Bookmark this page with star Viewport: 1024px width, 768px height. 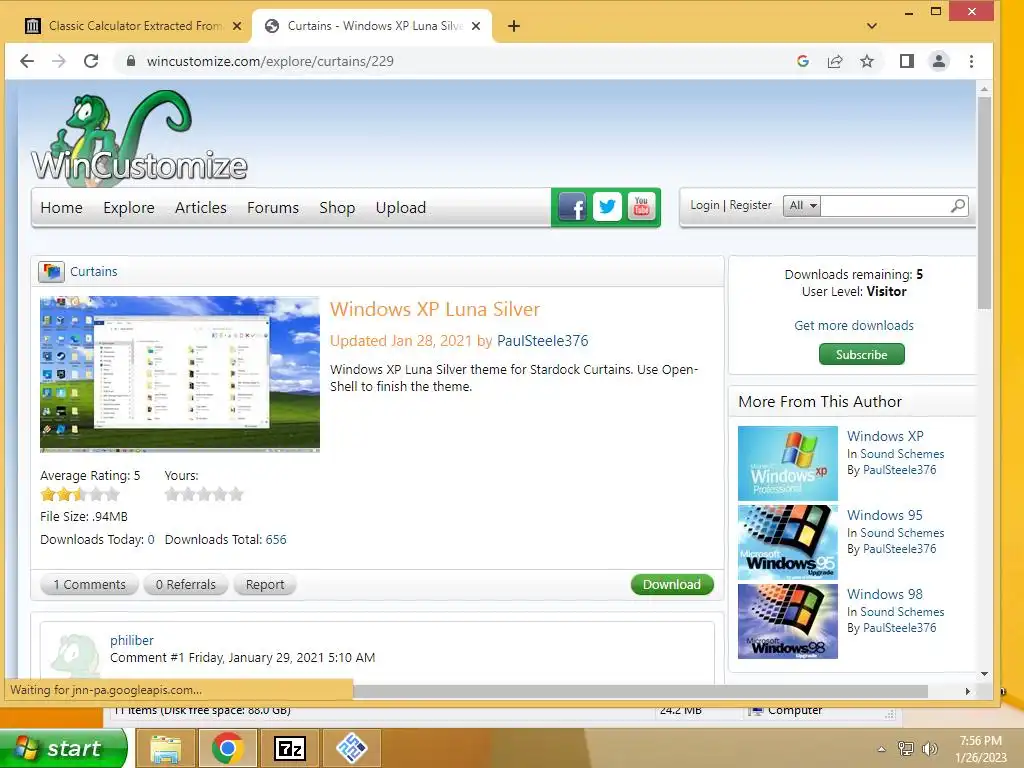point(867,61)
